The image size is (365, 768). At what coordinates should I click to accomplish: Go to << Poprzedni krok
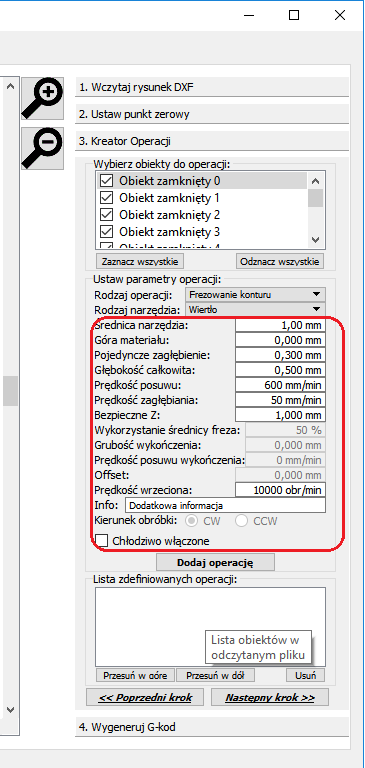[x=145, y=697]
